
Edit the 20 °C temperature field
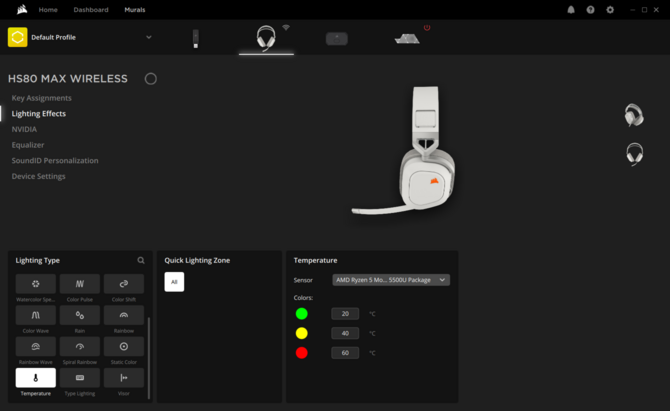(345, 314)
